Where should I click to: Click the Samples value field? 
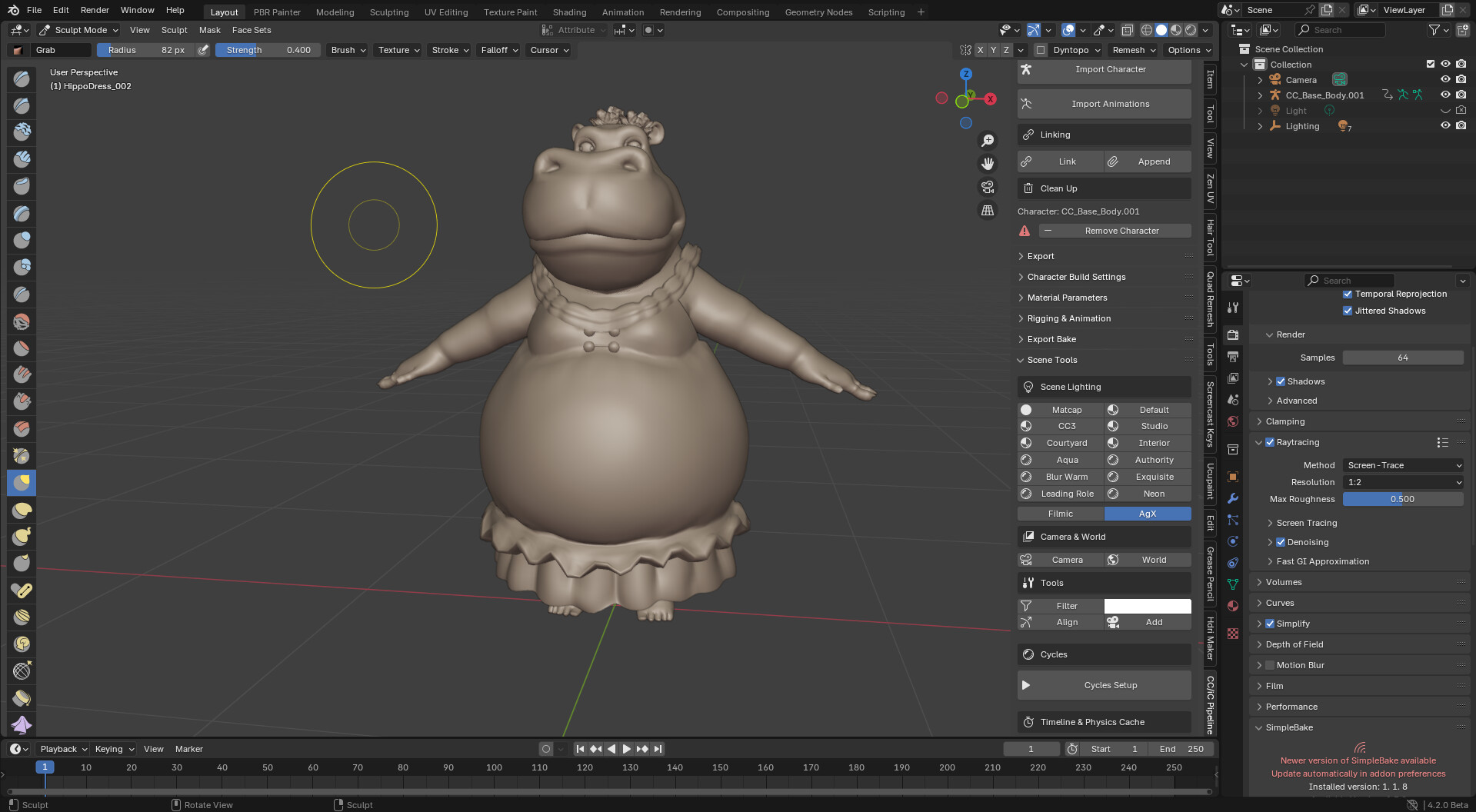1403,358
